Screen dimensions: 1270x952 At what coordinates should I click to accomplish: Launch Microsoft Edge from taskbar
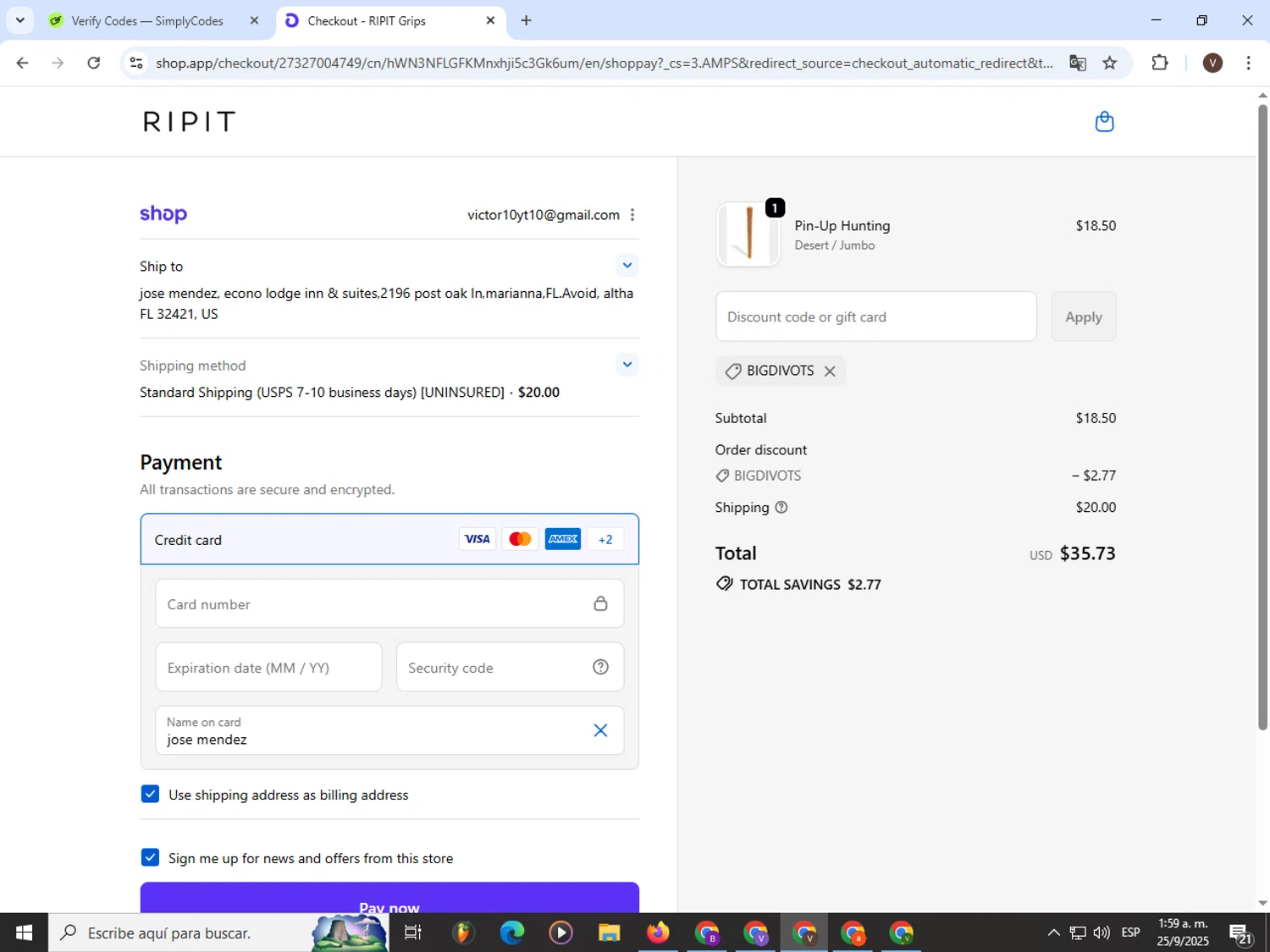point(512,933)
